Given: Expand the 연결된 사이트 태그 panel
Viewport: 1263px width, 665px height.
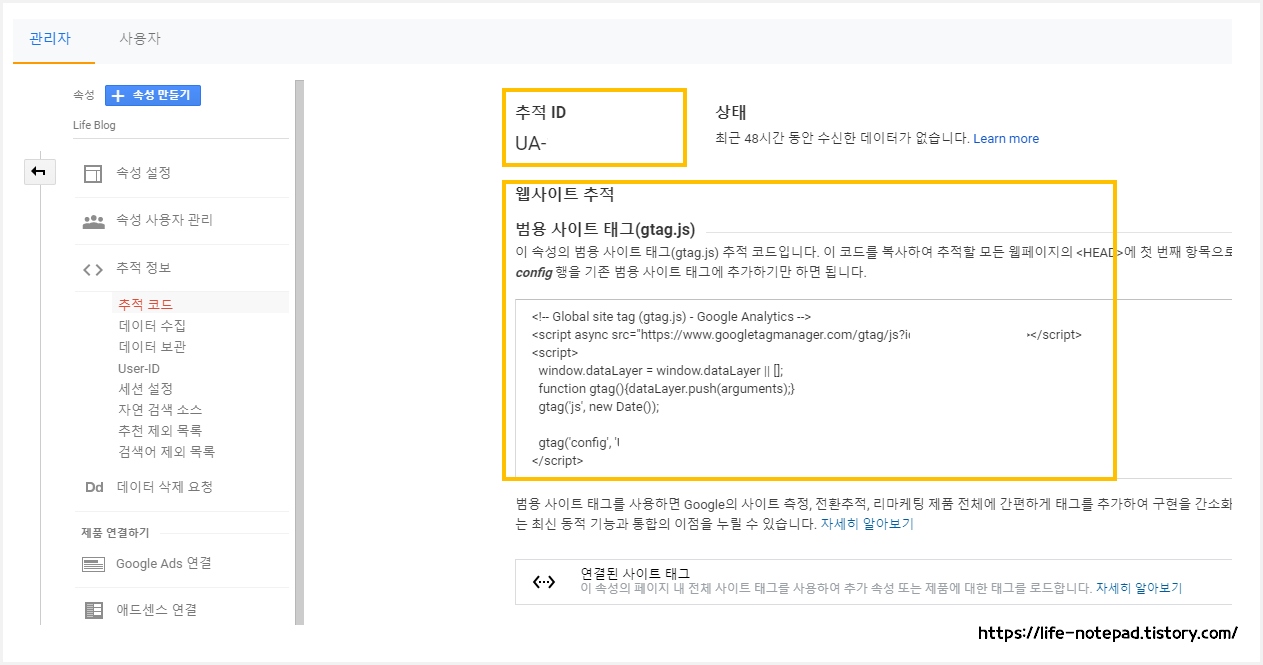Looking at the screenshot, I should click(x=873, y=582).
